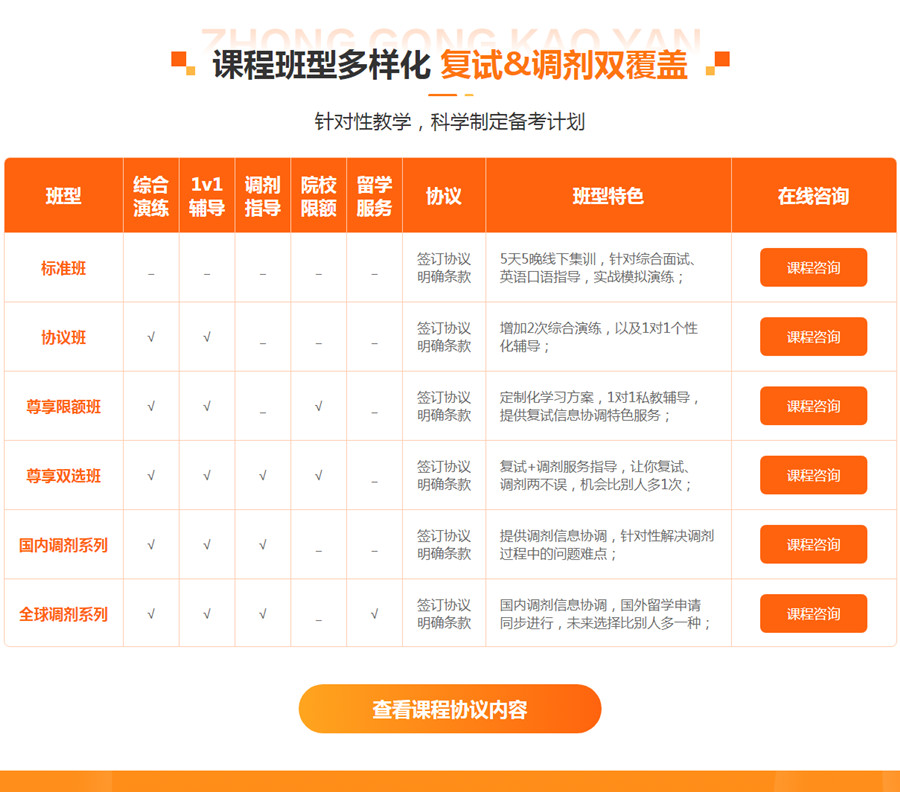Select the 尊享双选班 class name
Screen dimensions: 900x792
[x=64, y=476]
